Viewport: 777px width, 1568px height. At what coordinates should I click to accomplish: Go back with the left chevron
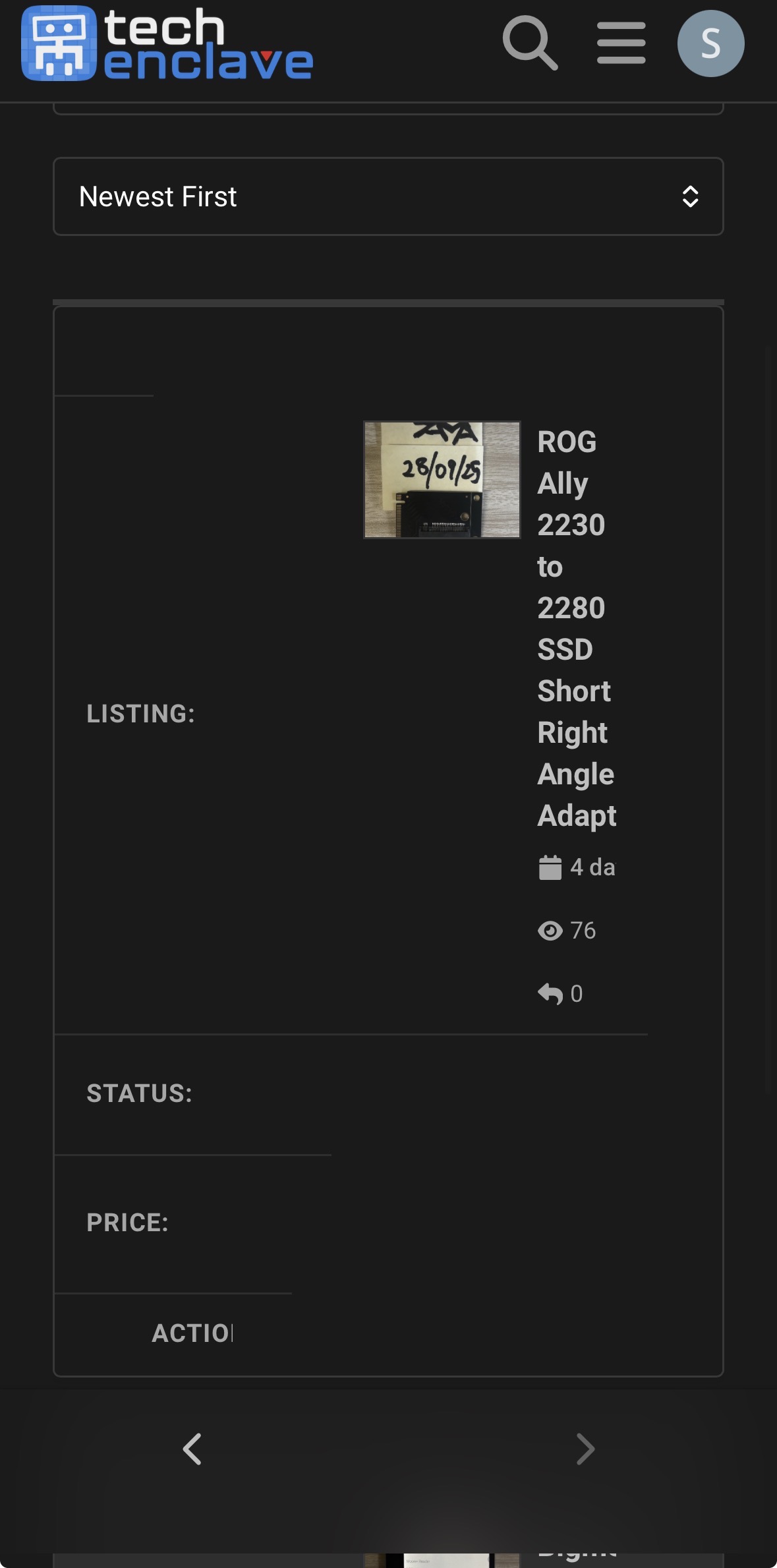(192, 1449)
